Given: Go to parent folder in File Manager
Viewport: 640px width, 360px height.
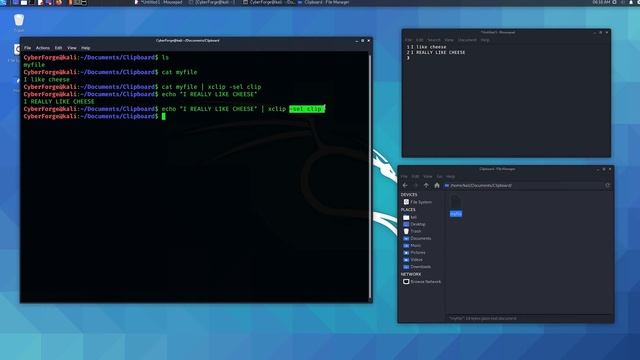Looking at the screenshot, I should pyautogui.click(x=427, y=185).
